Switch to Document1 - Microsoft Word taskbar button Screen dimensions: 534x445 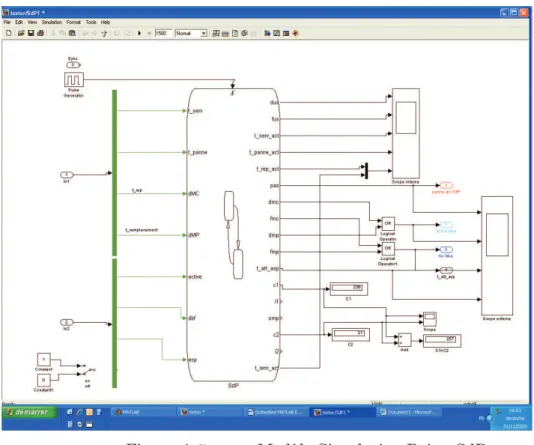tap(409, 412)
